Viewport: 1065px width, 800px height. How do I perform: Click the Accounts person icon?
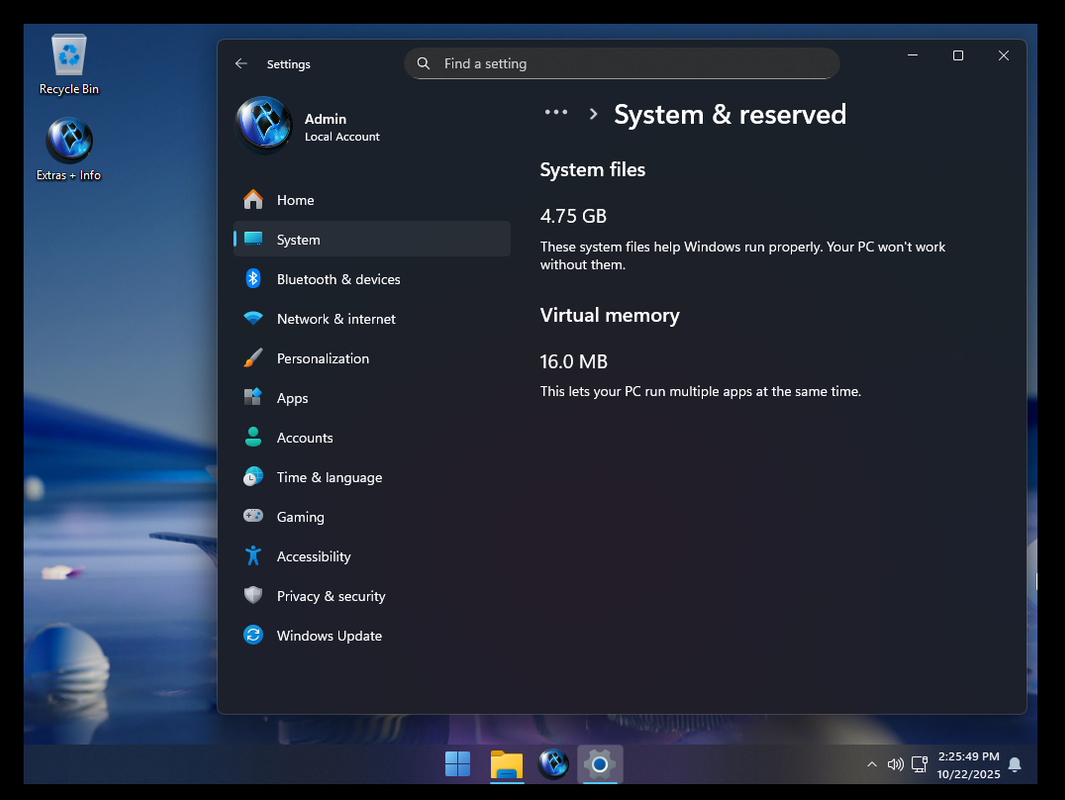253,437
